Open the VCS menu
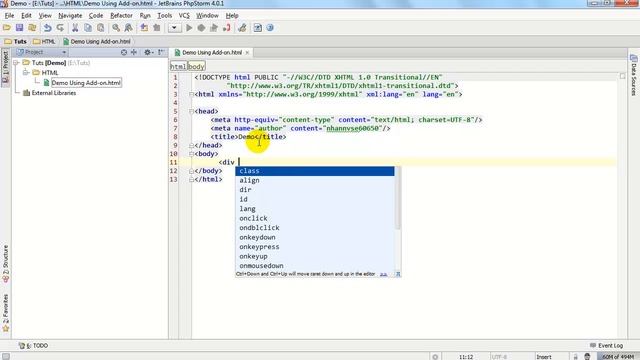The image size is (640, 360). pos(184,16)
